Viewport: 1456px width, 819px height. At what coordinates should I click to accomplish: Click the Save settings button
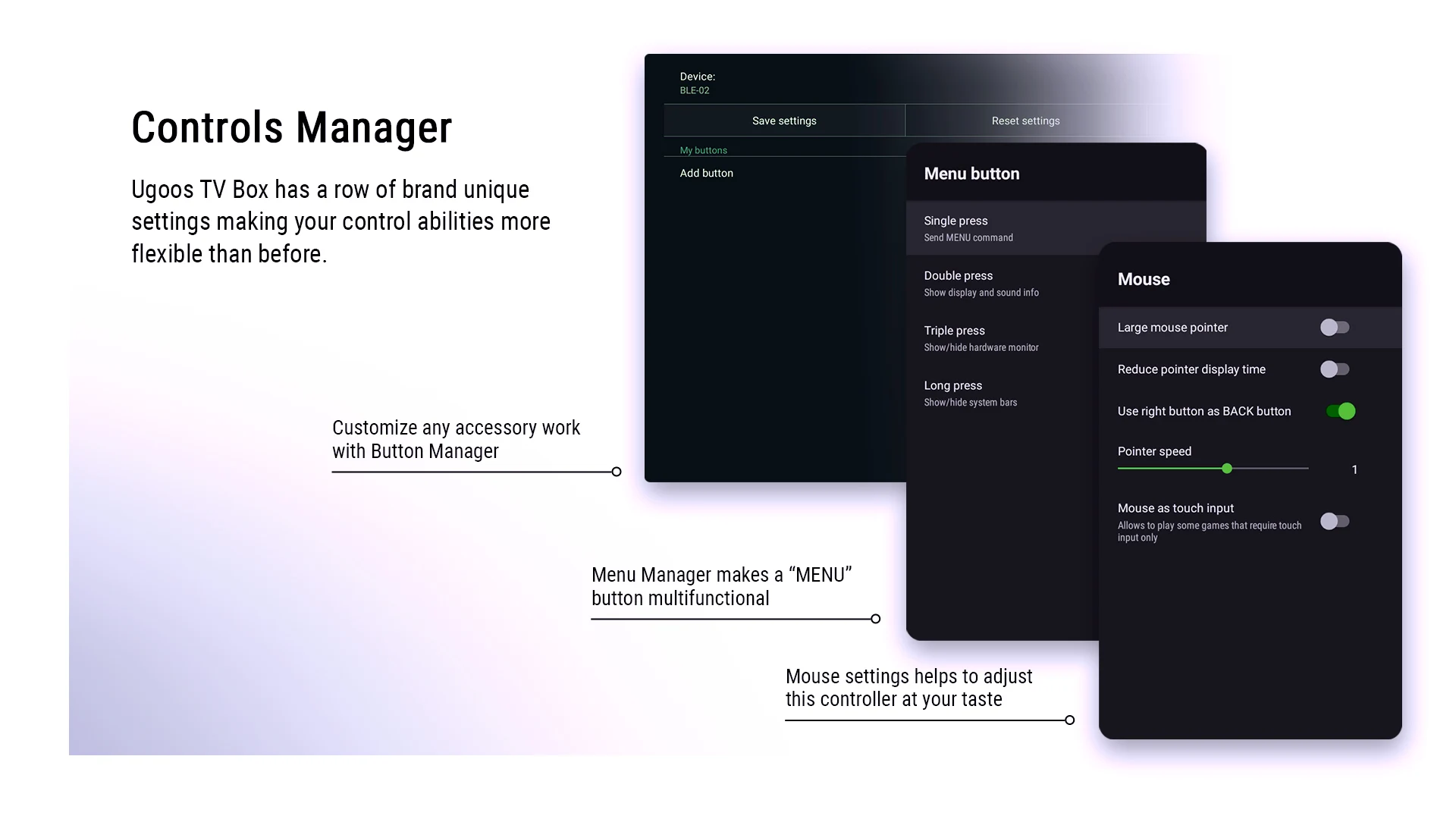pos(784,121)
